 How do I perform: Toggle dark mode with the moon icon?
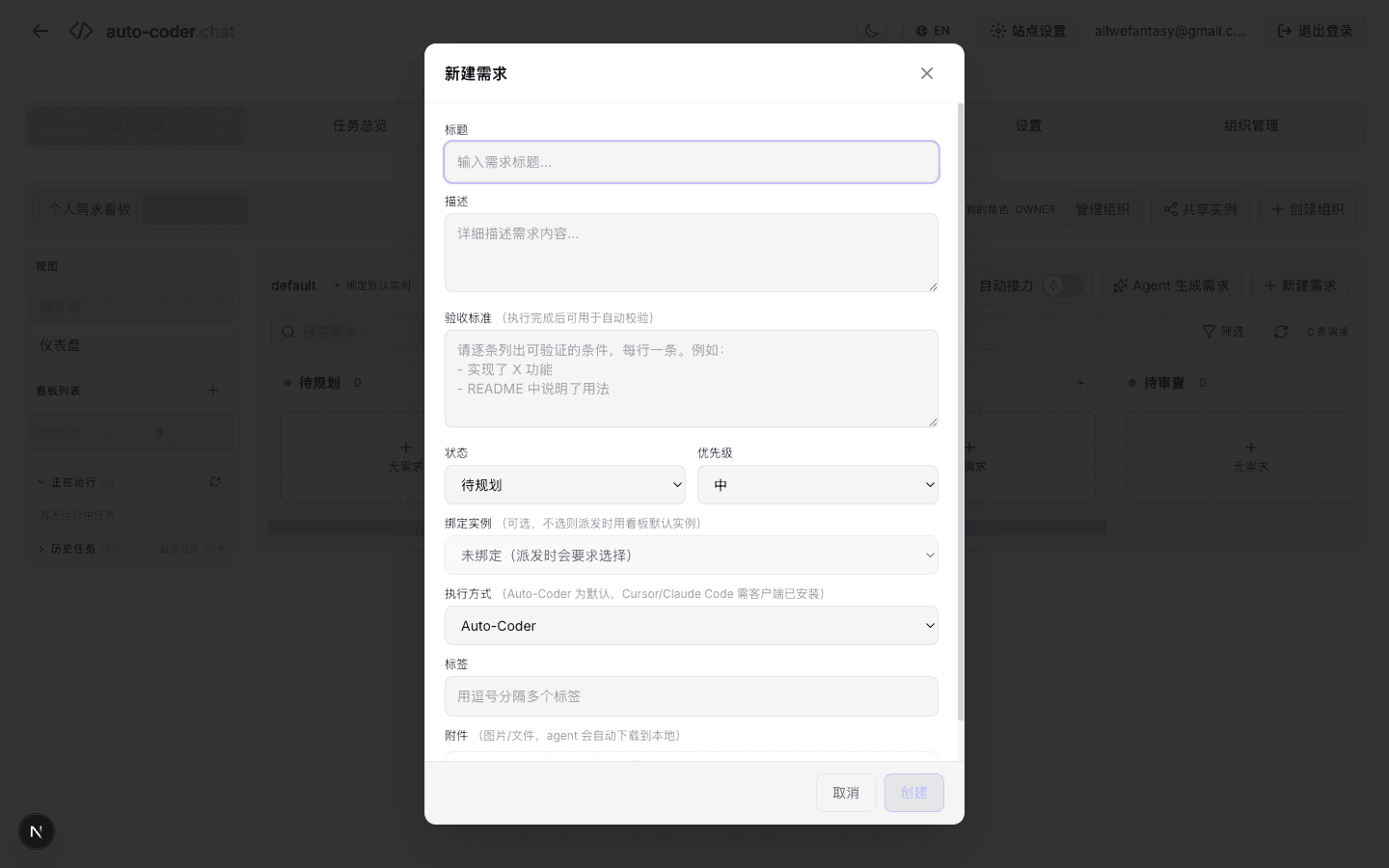pos(871,30)
